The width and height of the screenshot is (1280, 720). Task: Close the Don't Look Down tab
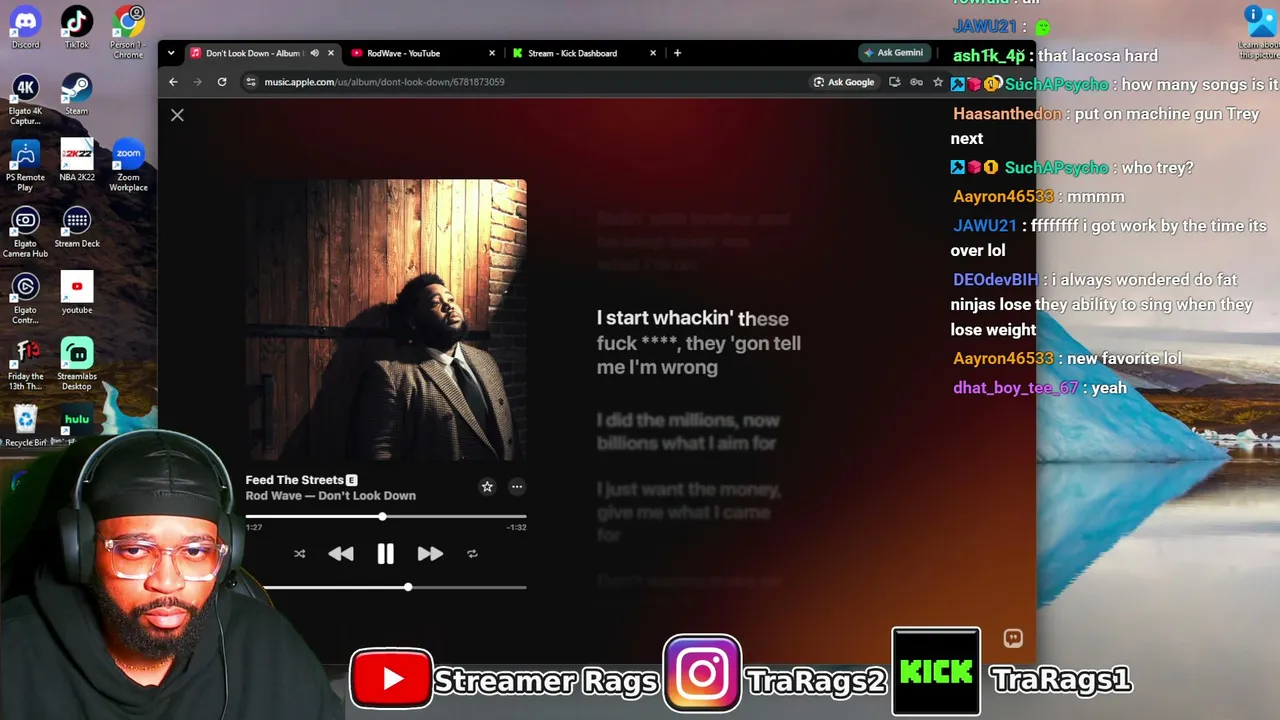(330, 53)
